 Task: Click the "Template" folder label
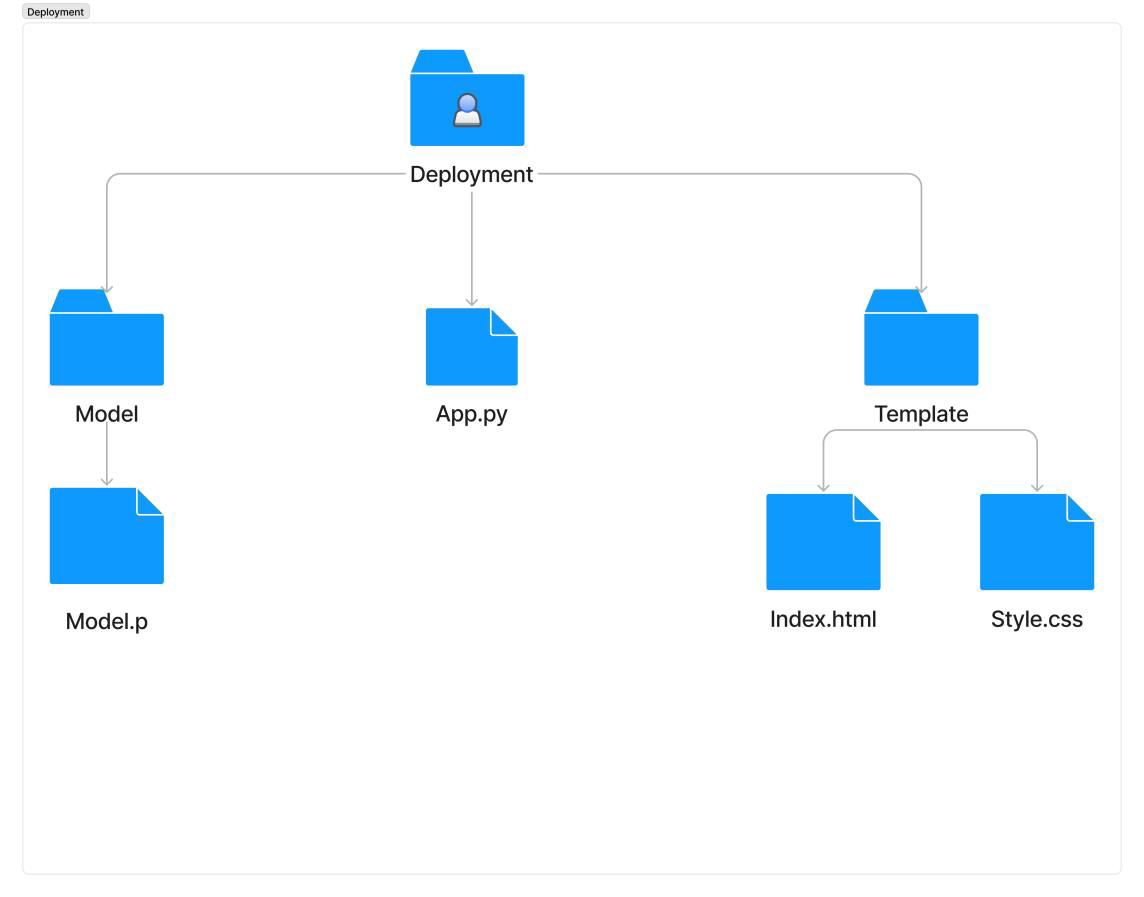click(x=921, y=414)
